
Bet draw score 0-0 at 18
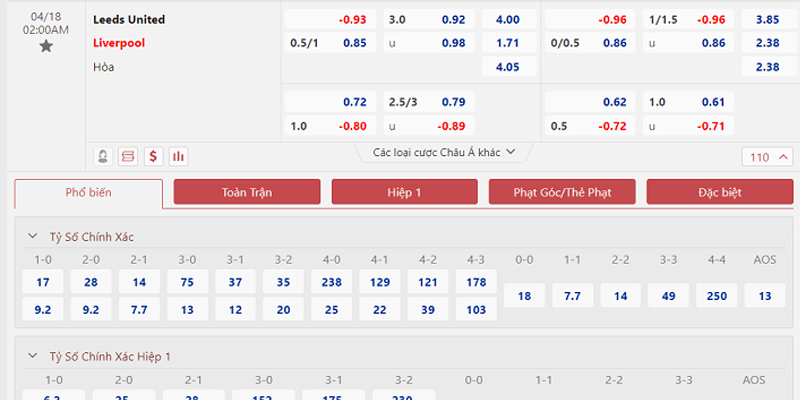coord(524,295)
